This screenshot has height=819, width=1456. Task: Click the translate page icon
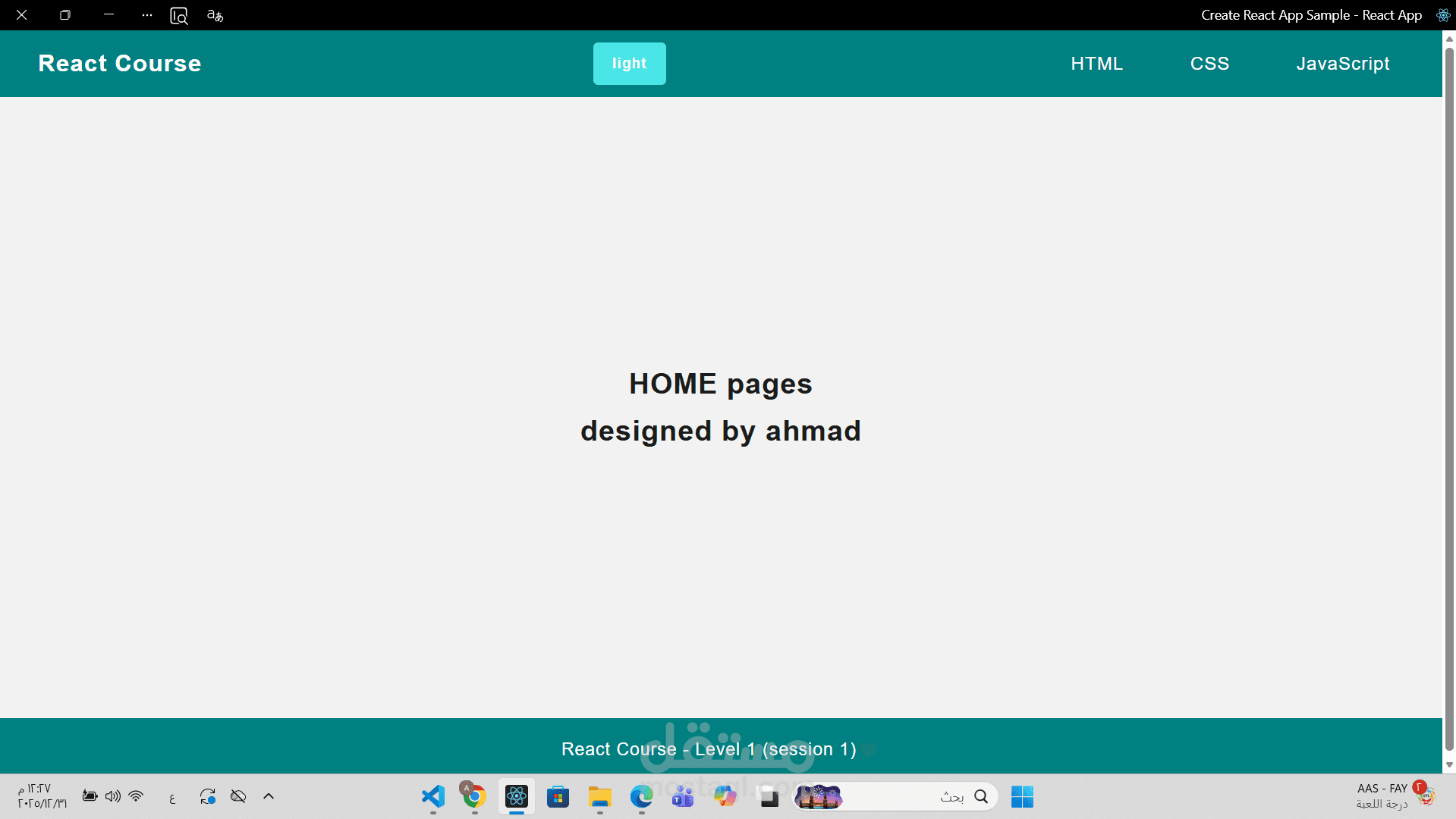(215, 15)
